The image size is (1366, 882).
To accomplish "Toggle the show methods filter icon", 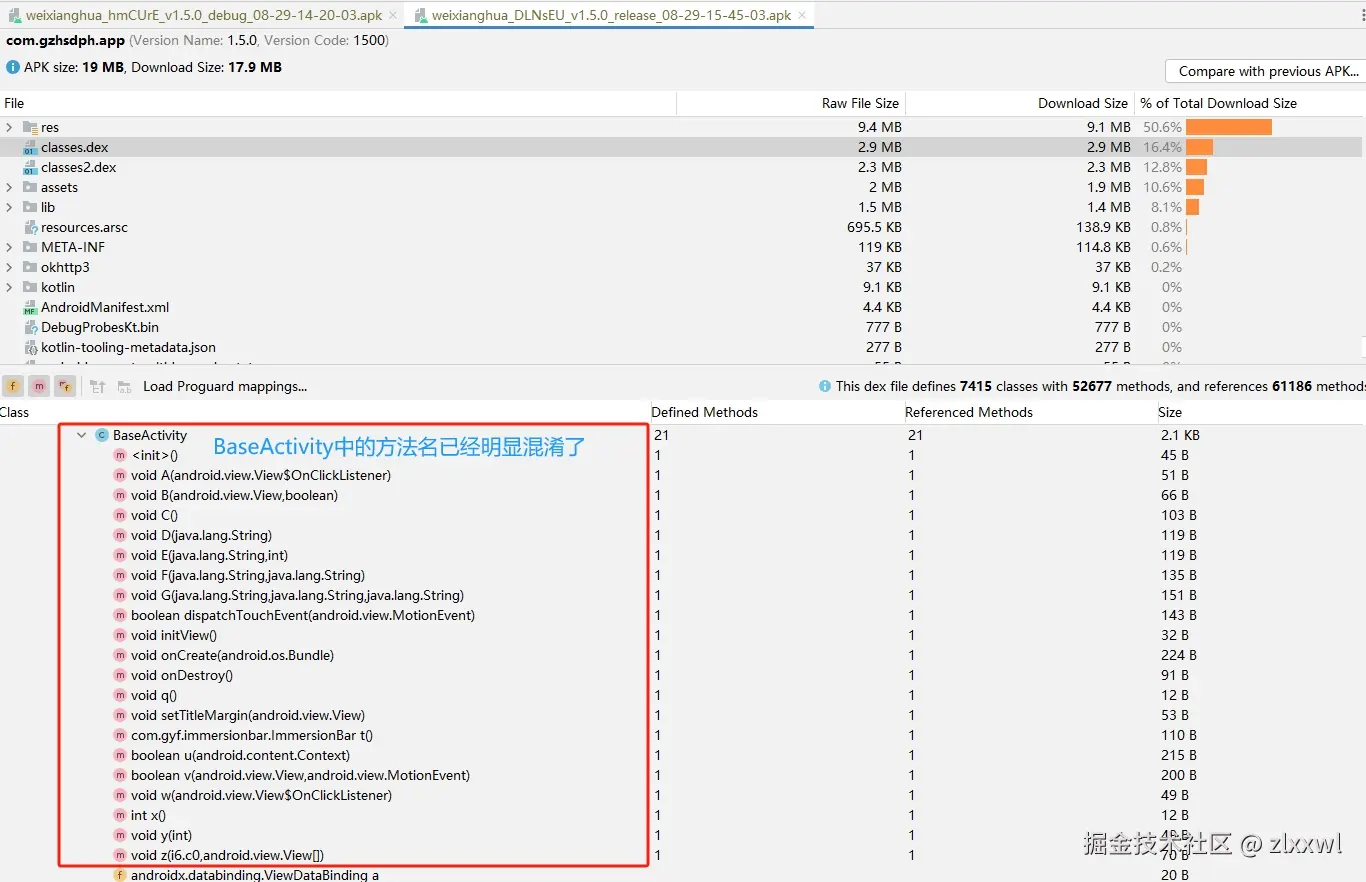I will pos(39,386).
